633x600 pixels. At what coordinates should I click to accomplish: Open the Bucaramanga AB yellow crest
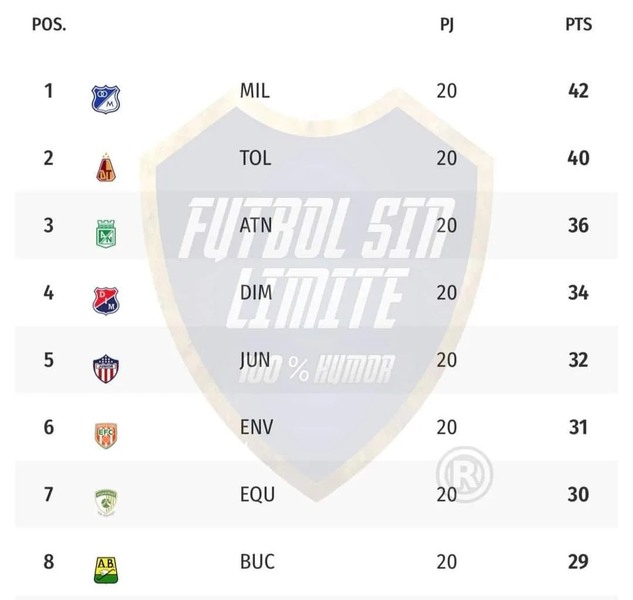click(x=106, y=570)
